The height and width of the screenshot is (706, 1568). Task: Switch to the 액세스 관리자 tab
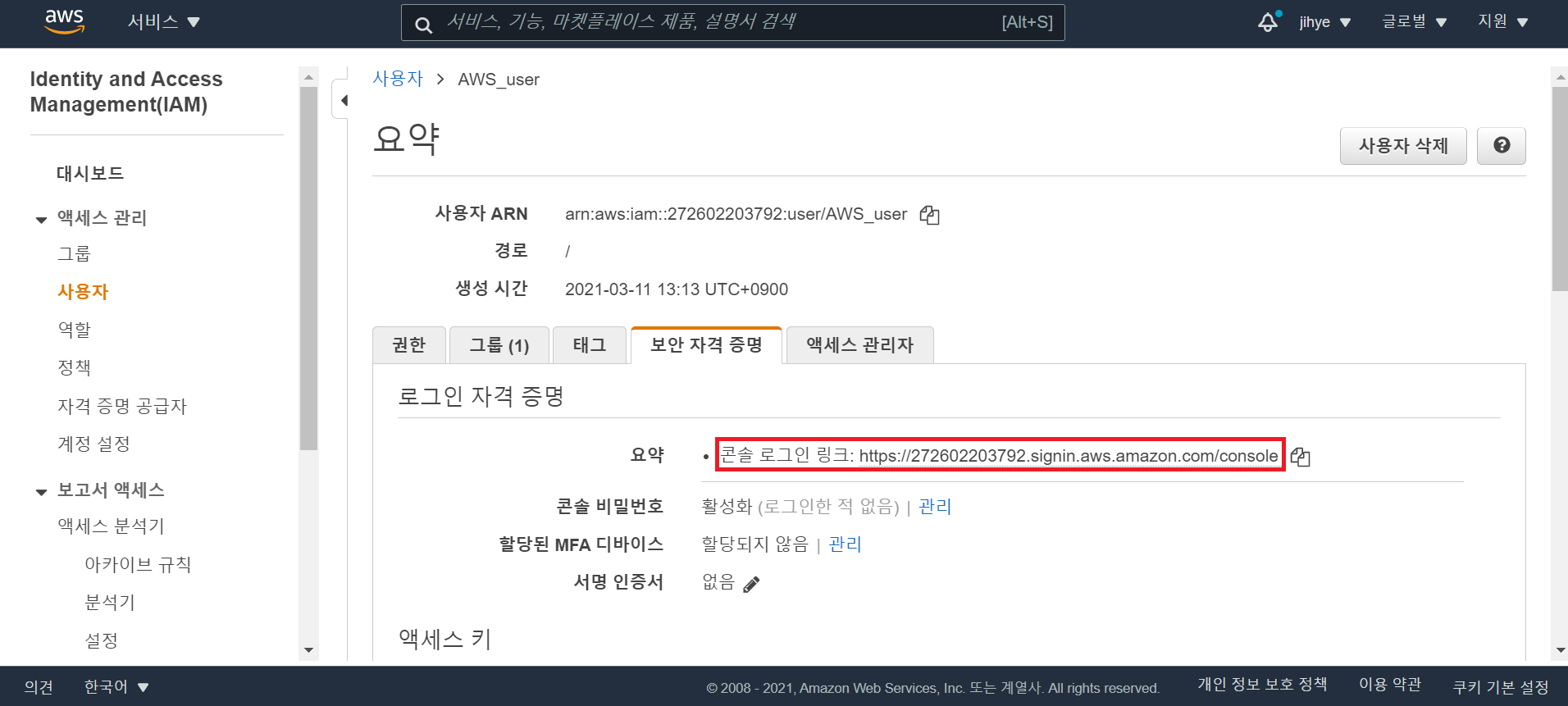pos(859,345)
